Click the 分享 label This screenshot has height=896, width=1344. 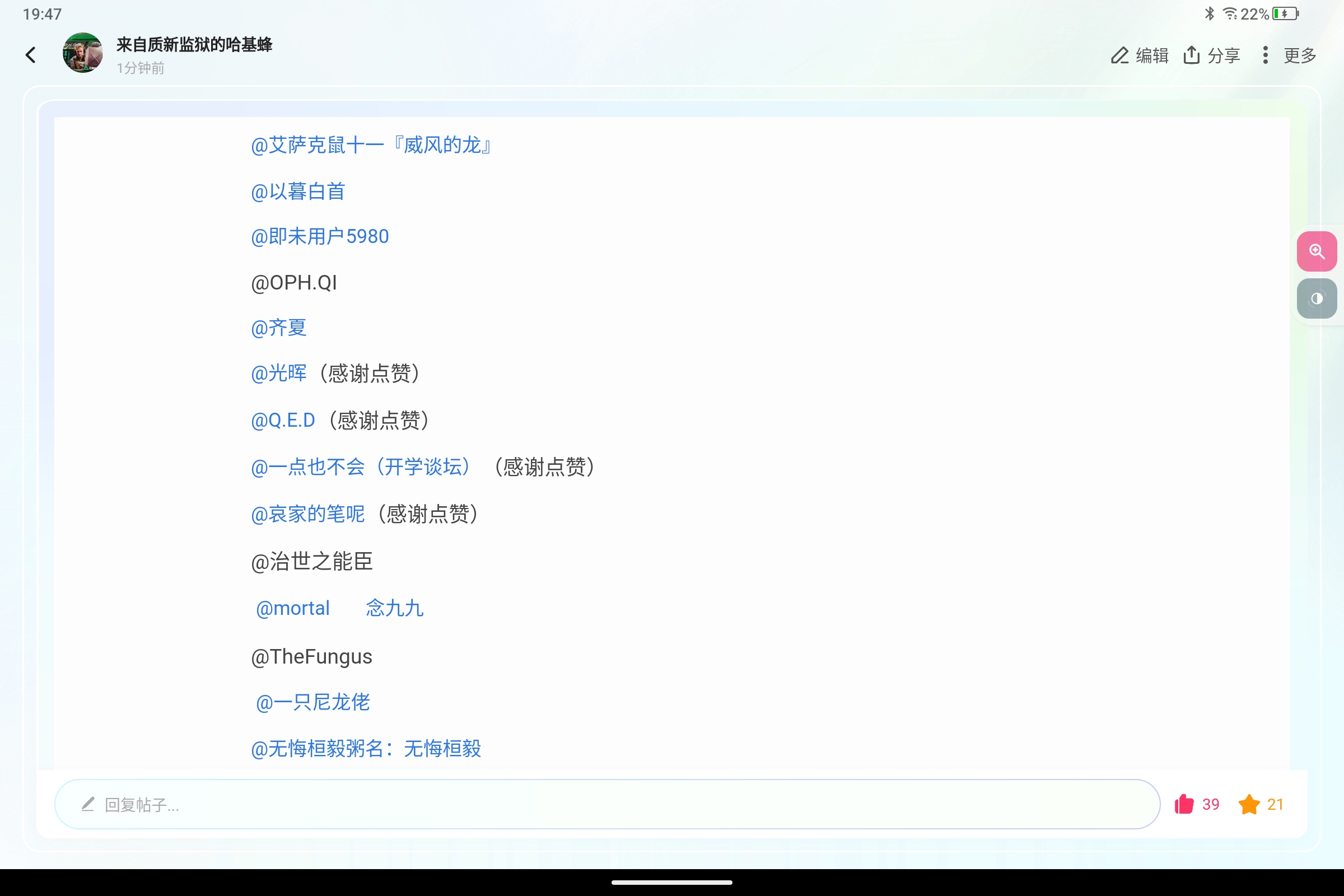click(1224, 55)
